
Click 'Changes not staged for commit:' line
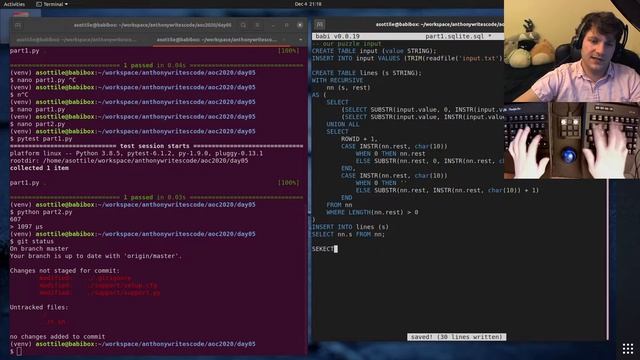click(65, 271)
